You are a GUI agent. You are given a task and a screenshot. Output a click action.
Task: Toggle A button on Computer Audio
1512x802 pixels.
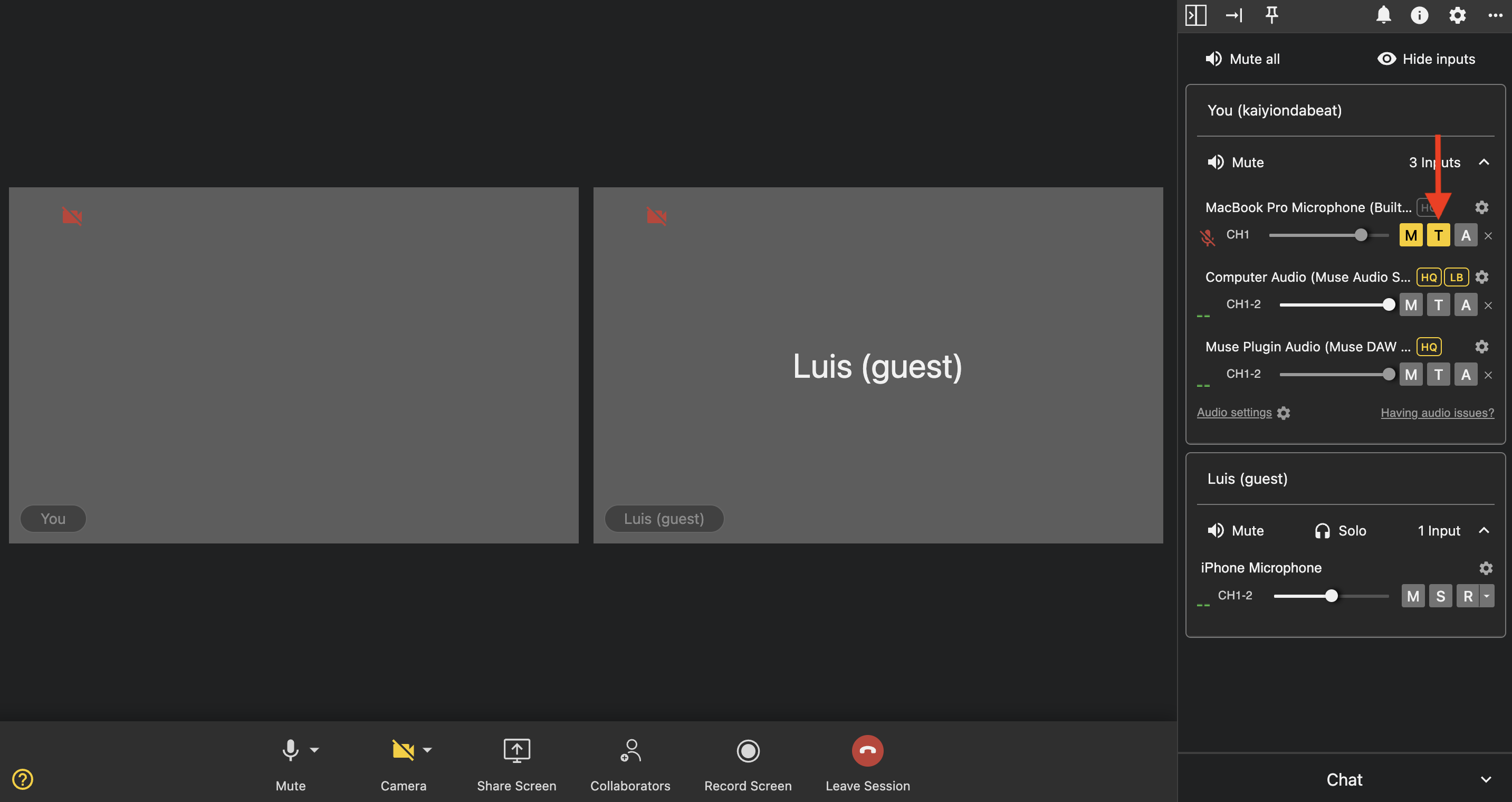tap(1466, 305)
